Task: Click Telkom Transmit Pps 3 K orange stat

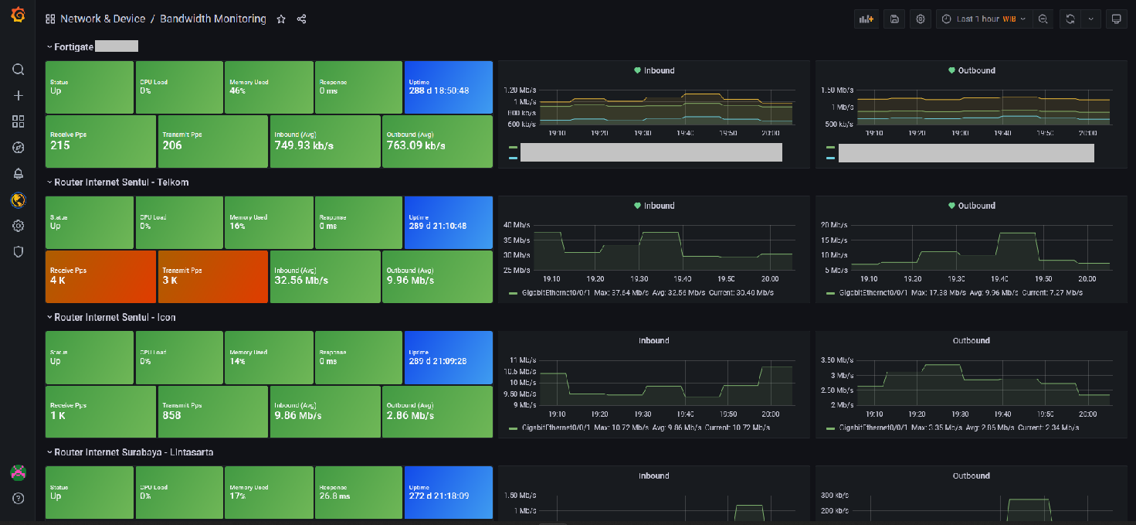Action: 212,277
